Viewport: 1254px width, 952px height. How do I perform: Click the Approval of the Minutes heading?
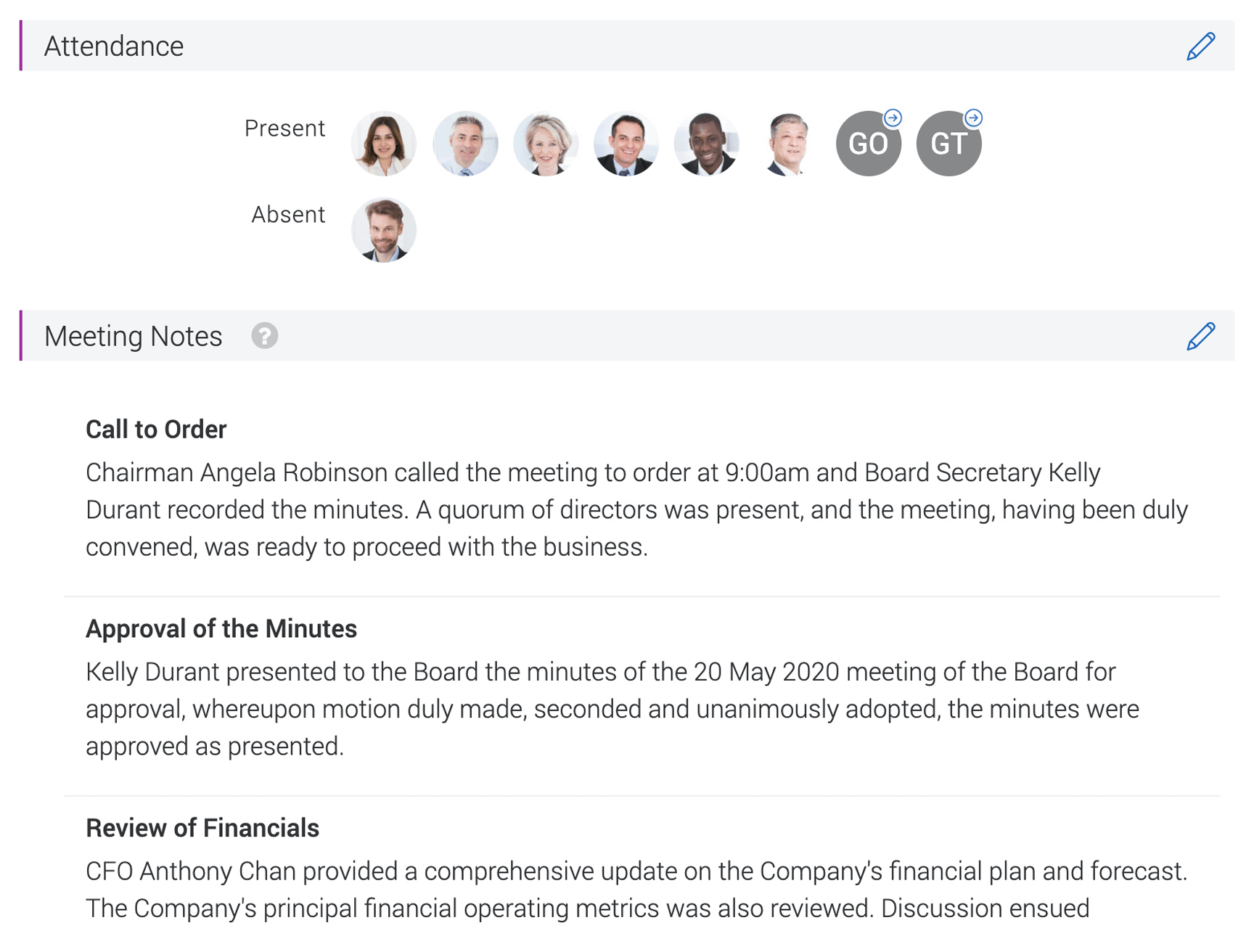pos(221,628)
